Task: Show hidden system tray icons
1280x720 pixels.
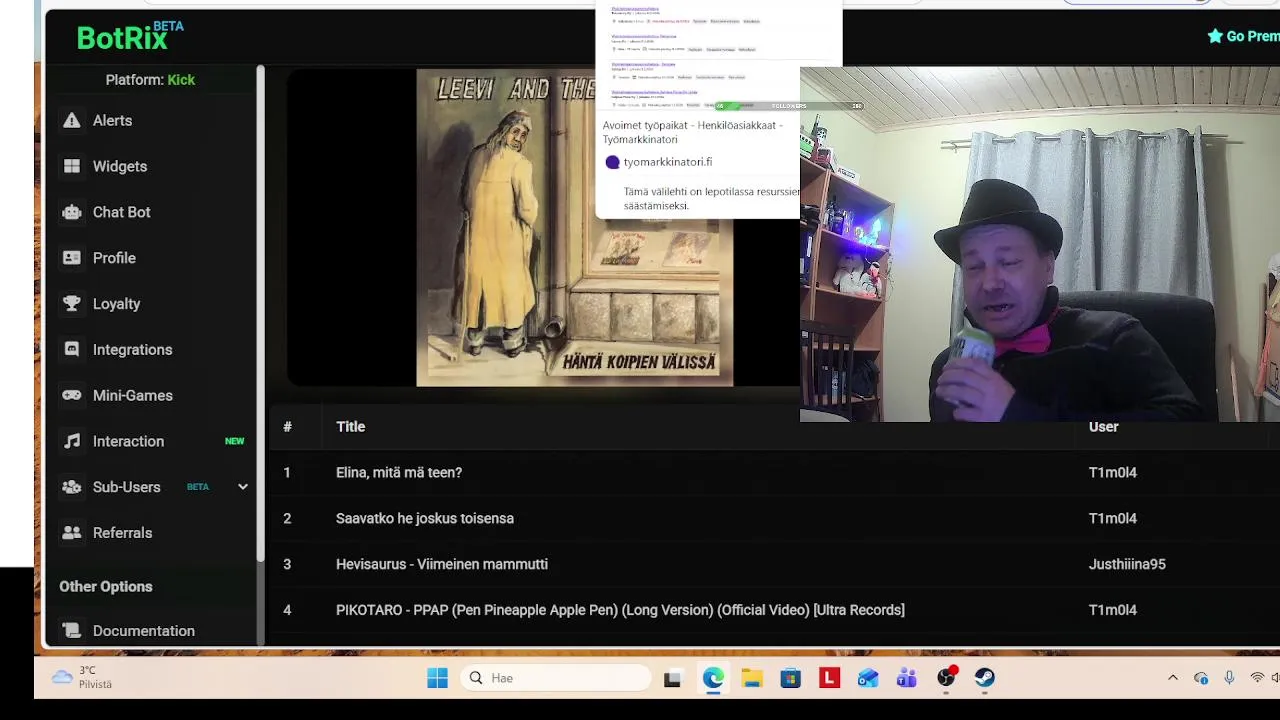Action: (x=1173, y=678)
